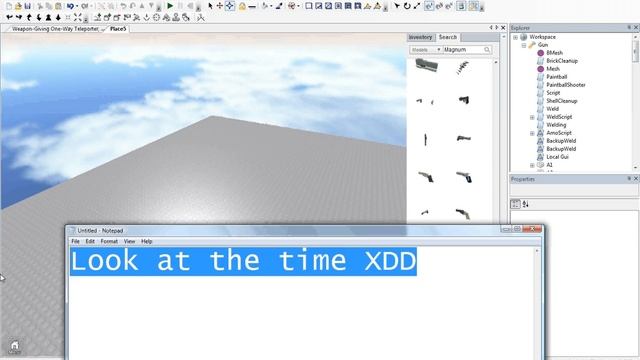Click the Save floppy disk icon
Image resolution: width=640 pixels, height=360 pixels.
[x=27, y=6]
